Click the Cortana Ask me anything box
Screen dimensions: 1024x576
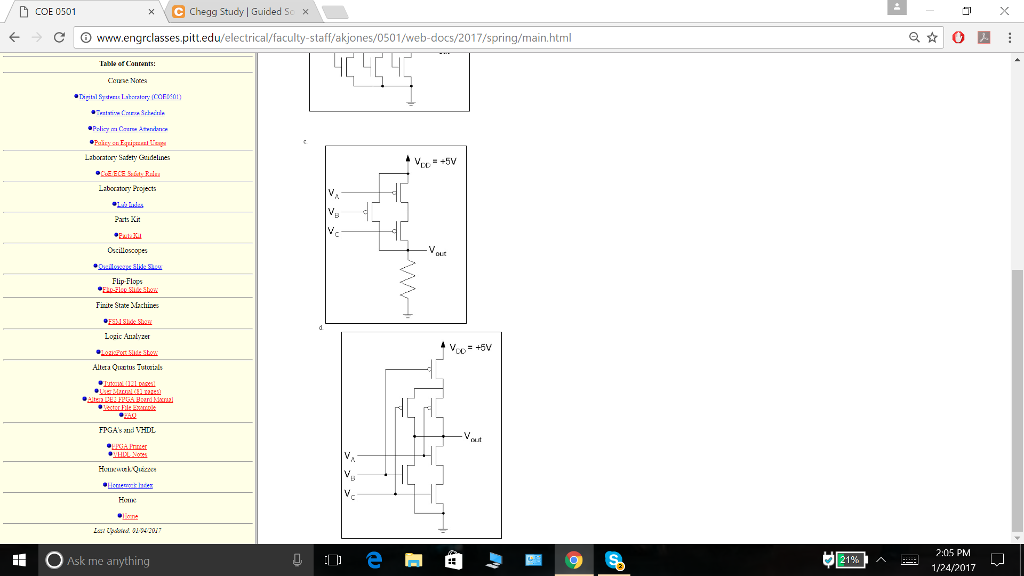point(176,560)
